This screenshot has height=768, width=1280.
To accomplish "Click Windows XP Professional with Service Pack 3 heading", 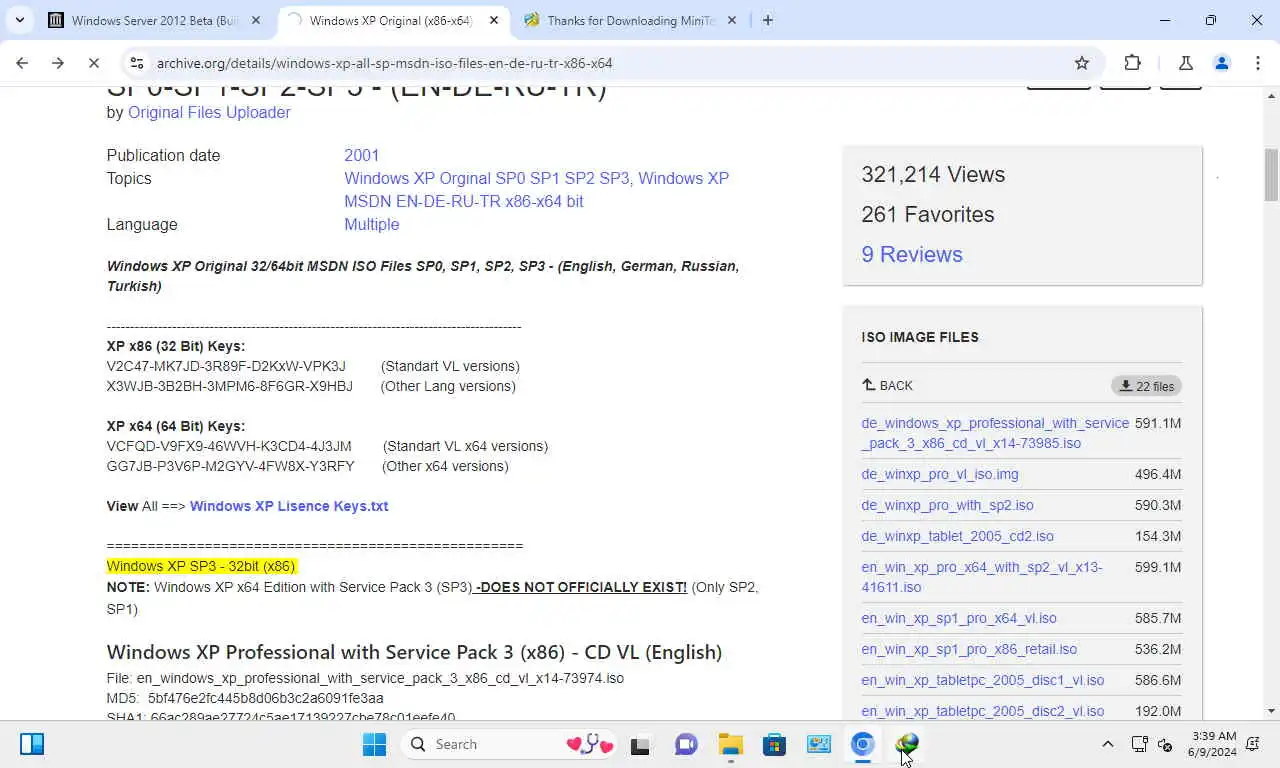I will pos(414,652).
